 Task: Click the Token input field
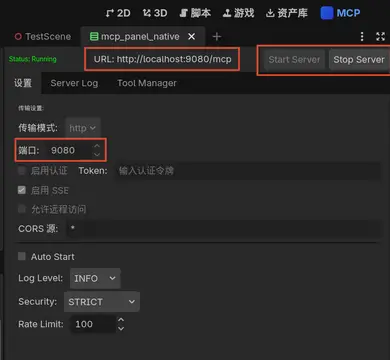pyautogui.click(x=247, y=171)
